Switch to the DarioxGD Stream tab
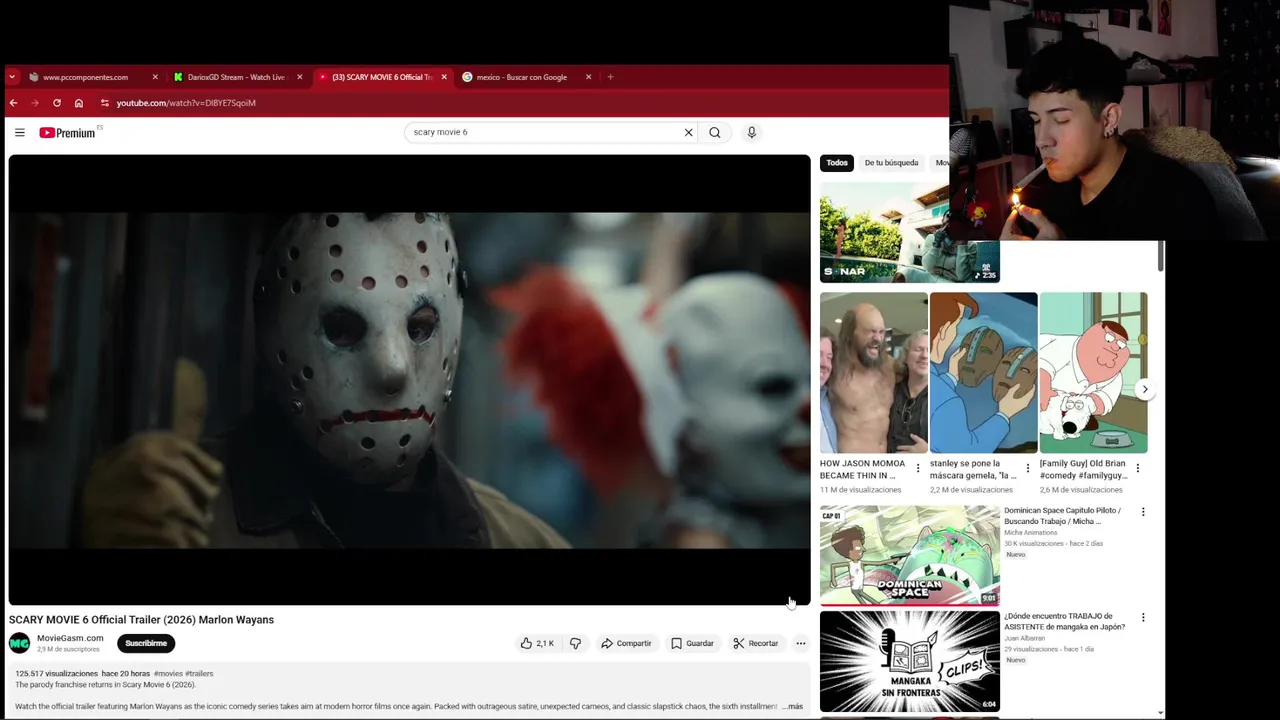Image resolution: width=1280 pixels, height=720 pixels. pyautogui.click(x=236, y=77)
